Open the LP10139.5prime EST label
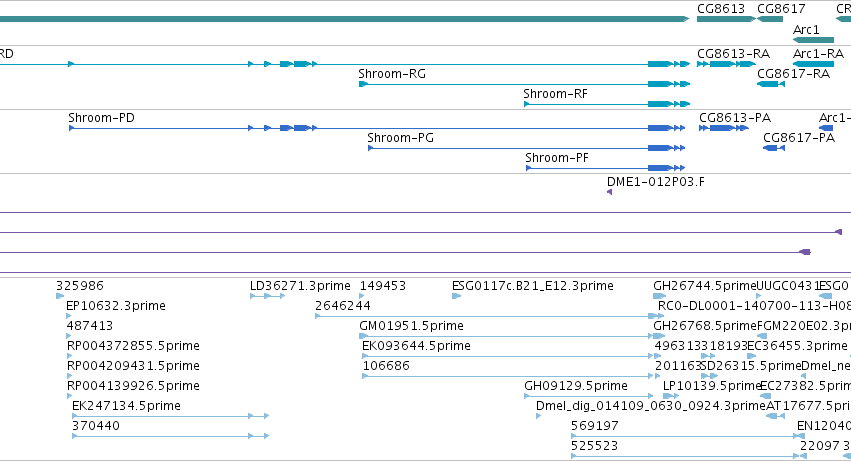The width and height of the screenshot is (851, 461). point(713,386)
